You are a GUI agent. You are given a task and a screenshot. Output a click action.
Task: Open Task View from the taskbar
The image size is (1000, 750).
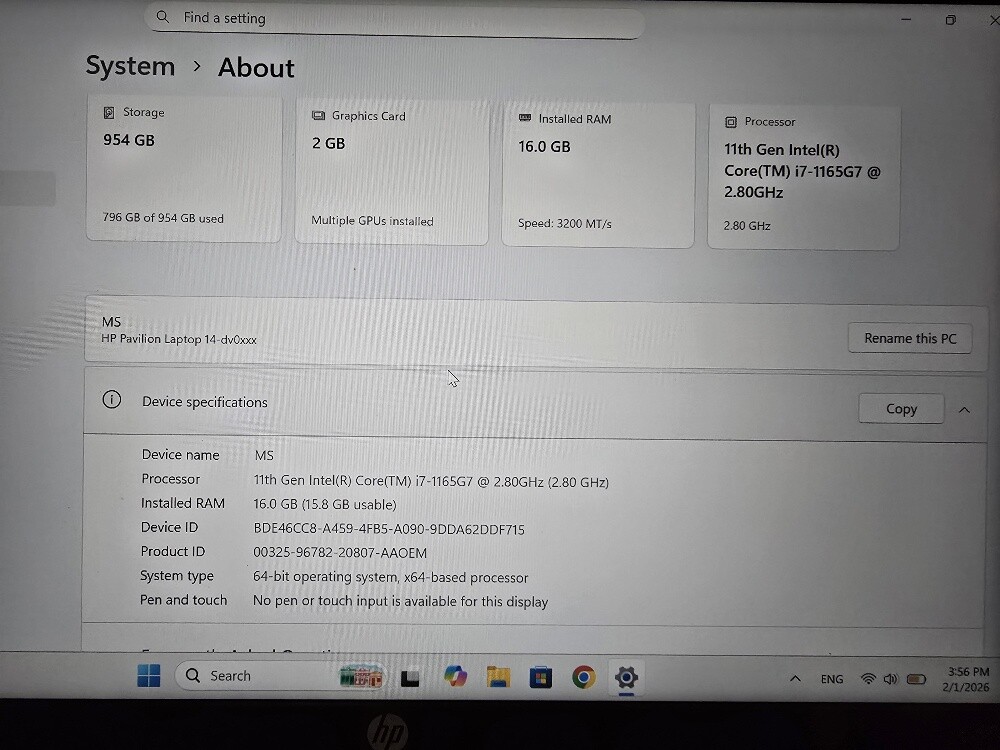pos(410,677)
